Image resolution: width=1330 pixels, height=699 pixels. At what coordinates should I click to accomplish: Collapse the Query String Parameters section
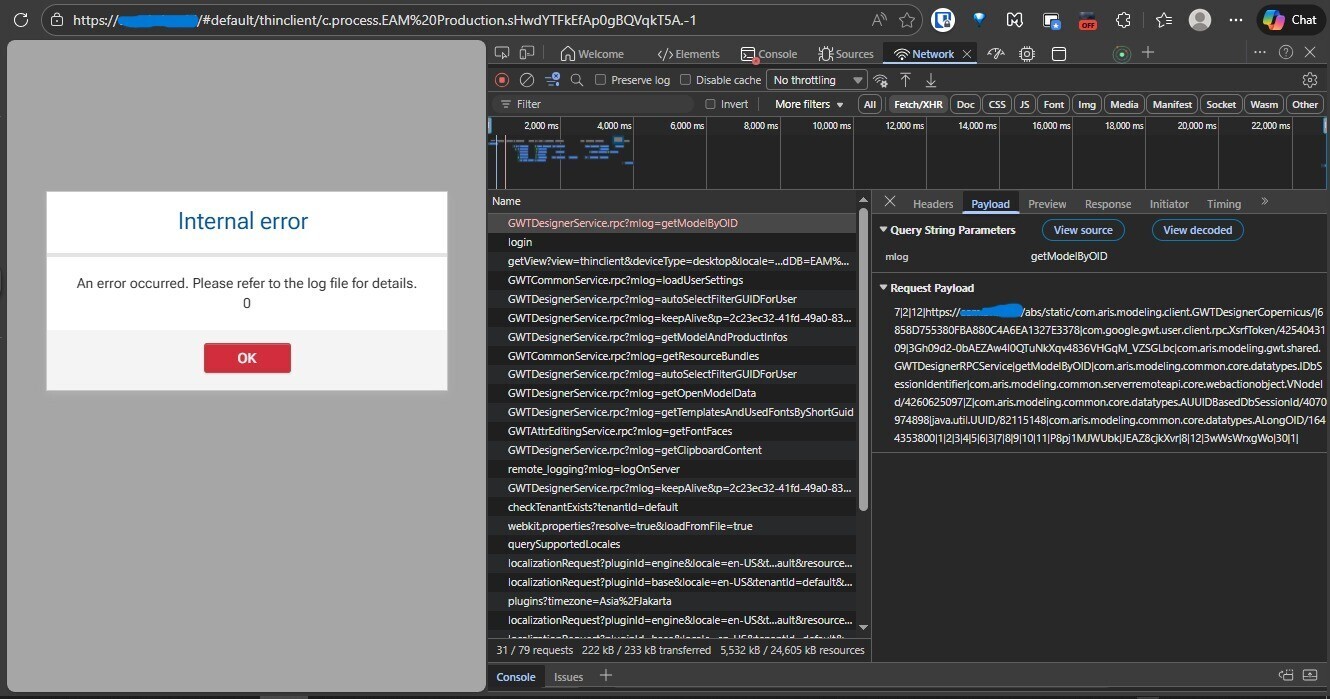[x=883, y=230]
